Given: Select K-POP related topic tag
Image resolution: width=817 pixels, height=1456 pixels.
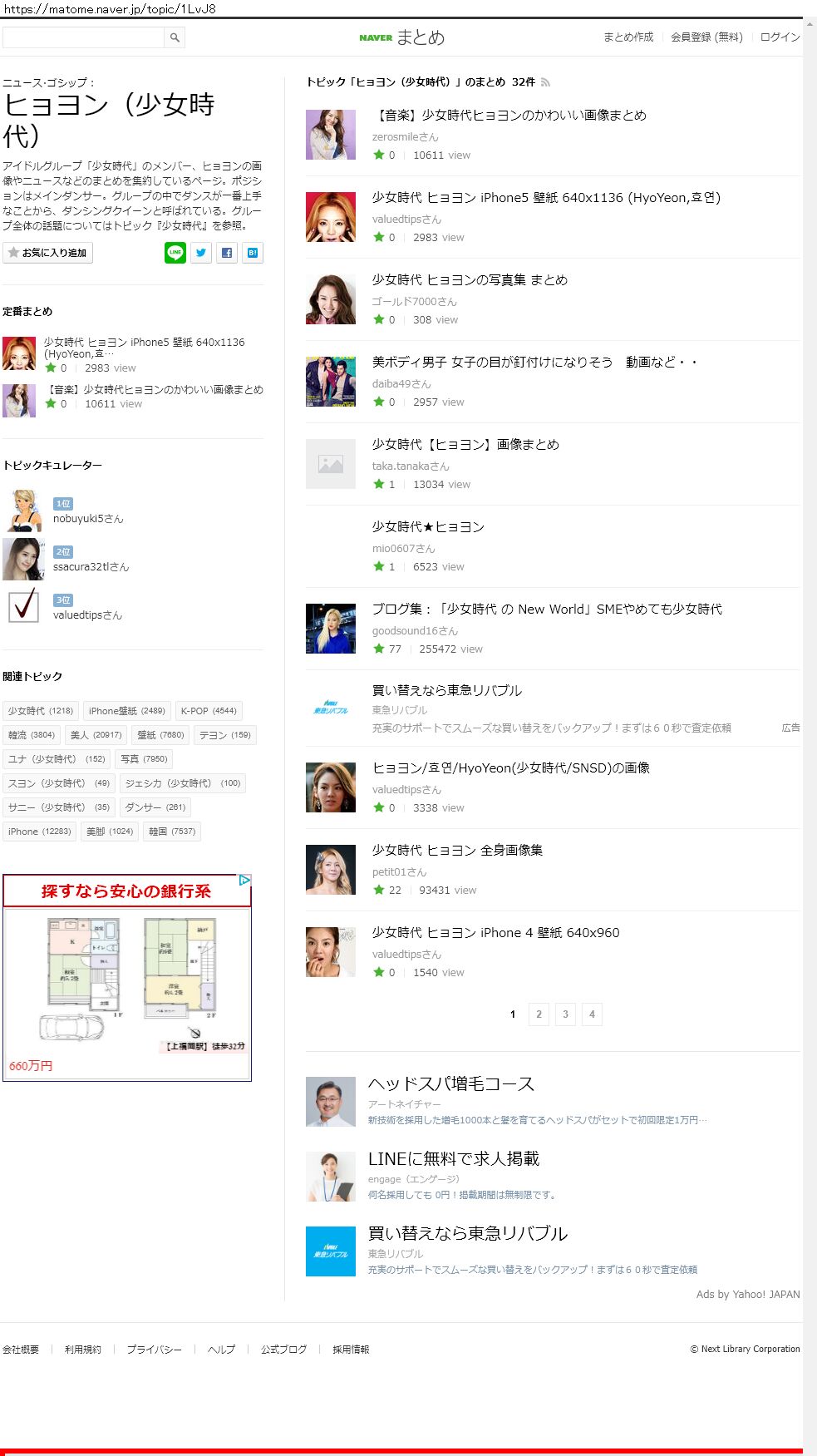Looking at the screenshot, I should [209, 711].
